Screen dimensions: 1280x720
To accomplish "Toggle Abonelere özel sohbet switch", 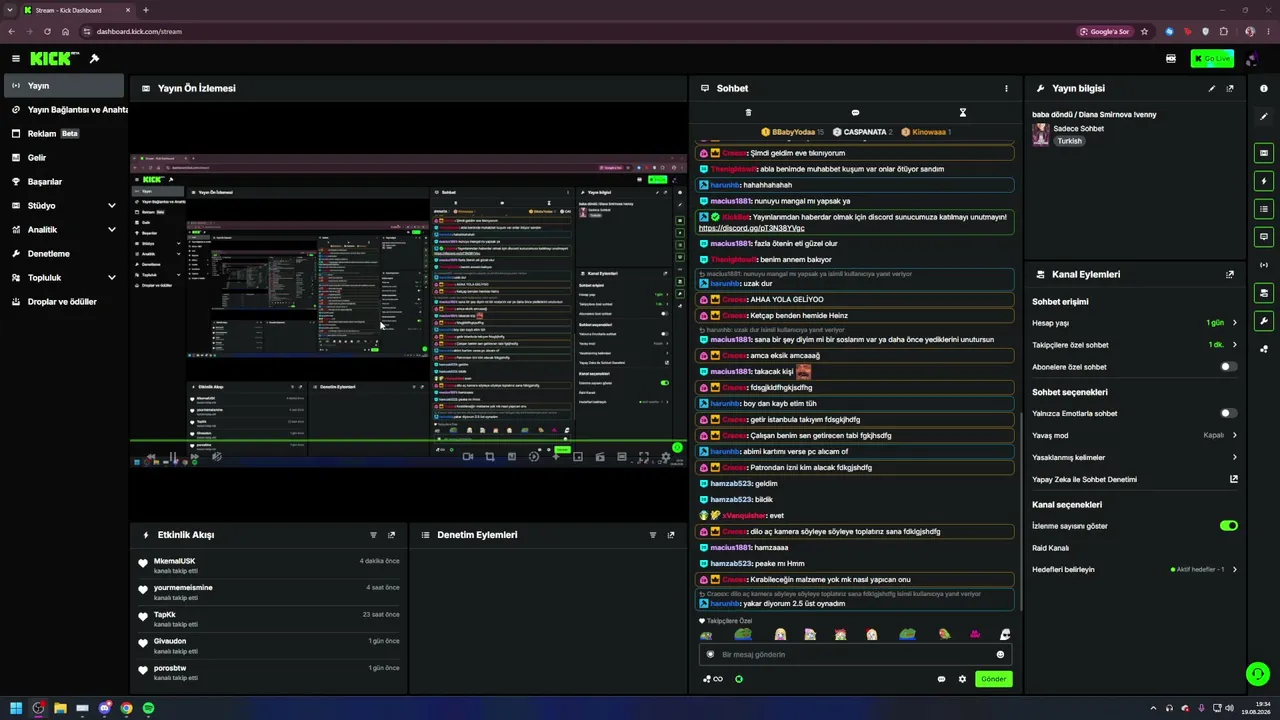I will coord(1228,367).
